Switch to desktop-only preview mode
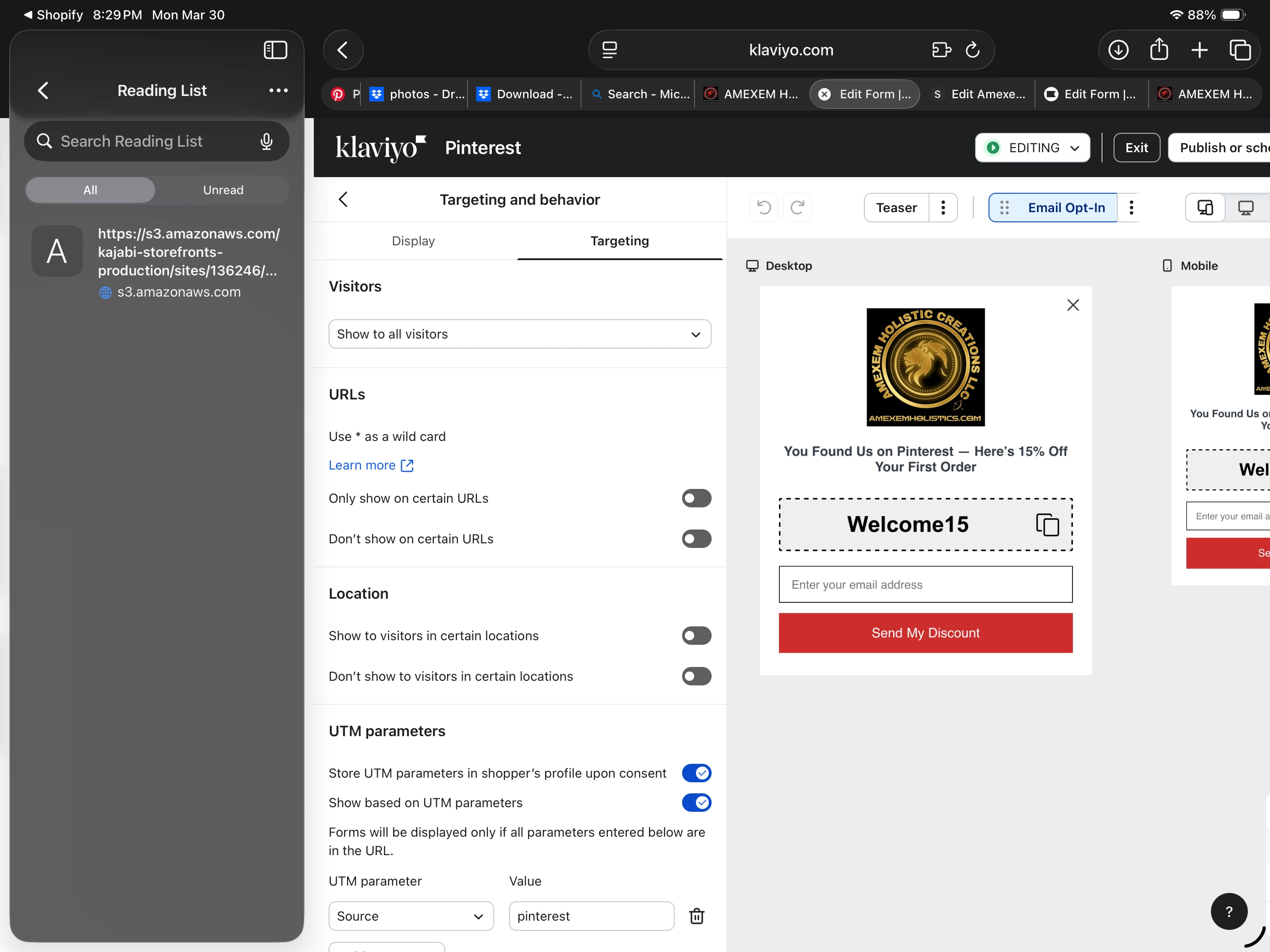Image resolution: width=1270 pixels, height=952 pixels. [x=1246, y=207]
